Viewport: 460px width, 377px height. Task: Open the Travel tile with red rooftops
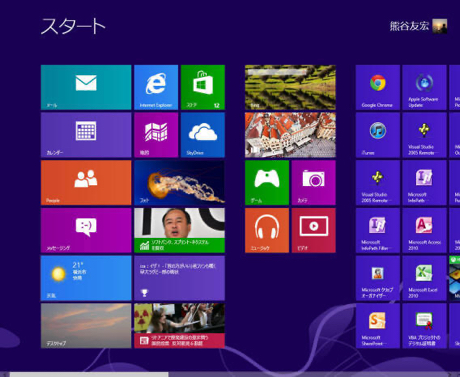click(x=290, y=135)
